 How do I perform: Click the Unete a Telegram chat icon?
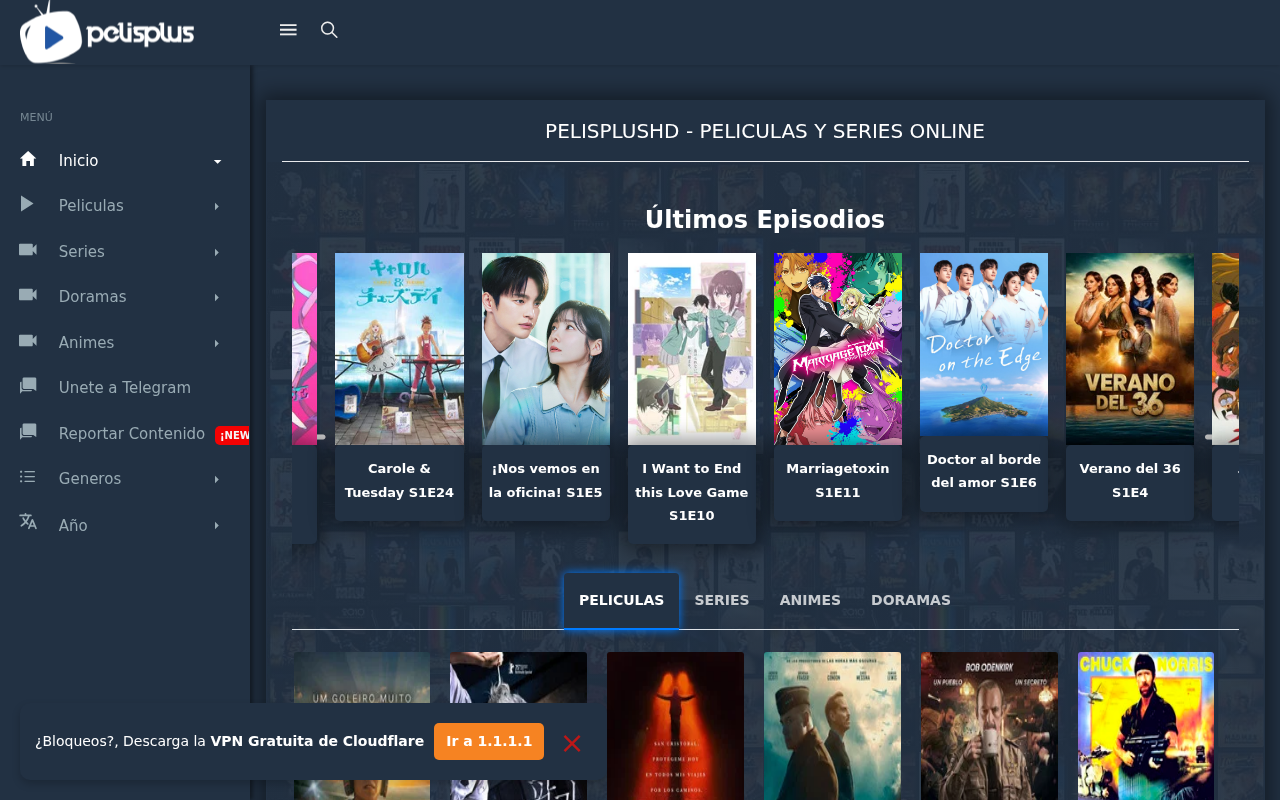coord(28,386)
